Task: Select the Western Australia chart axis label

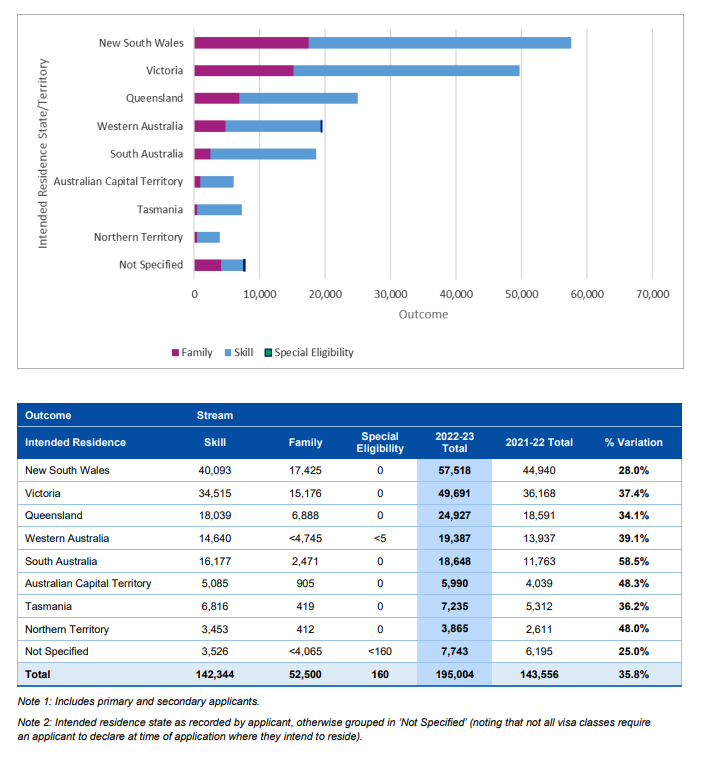Action: pos(140,126)
